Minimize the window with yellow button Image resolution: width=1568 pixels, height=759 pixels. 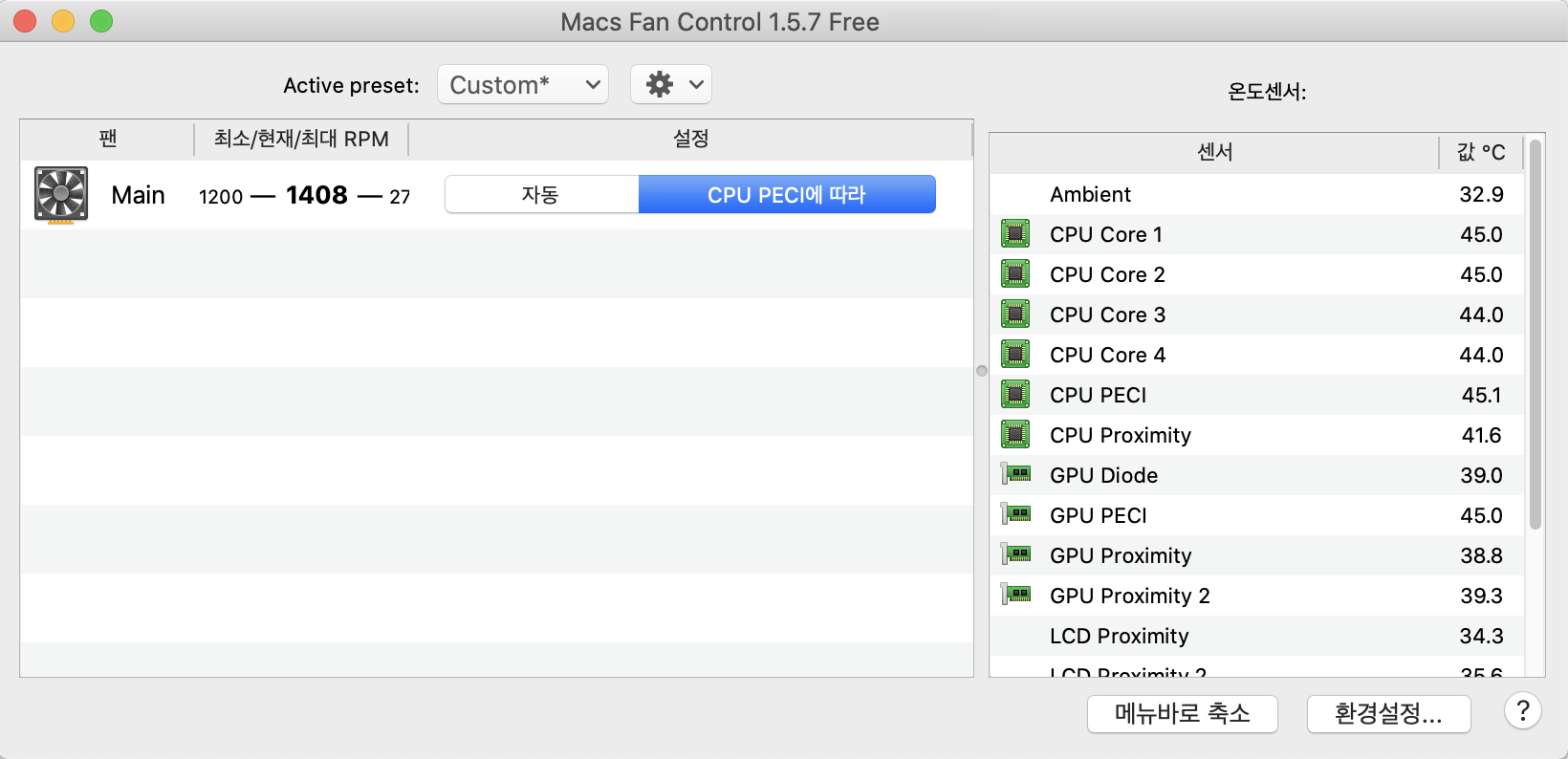click(63, 21)
